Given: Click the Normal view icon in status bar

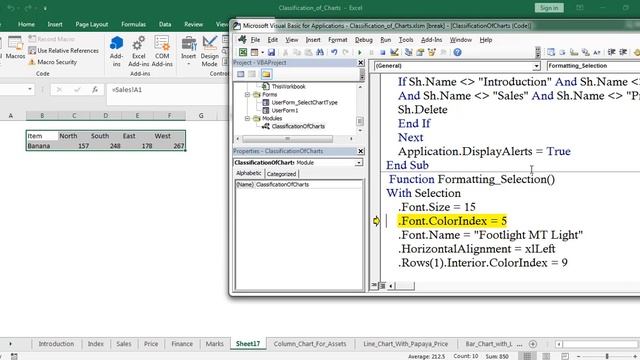Looking at the screenshot, I should pos(527,356).
